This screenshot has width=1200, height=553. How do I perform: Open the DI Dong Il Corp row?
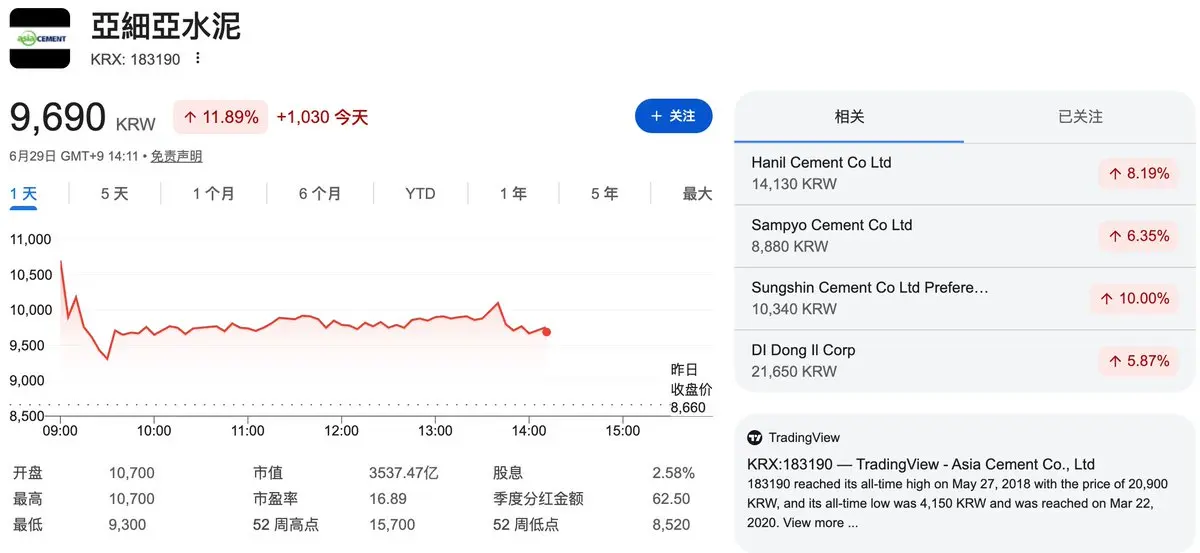(964, 361)
